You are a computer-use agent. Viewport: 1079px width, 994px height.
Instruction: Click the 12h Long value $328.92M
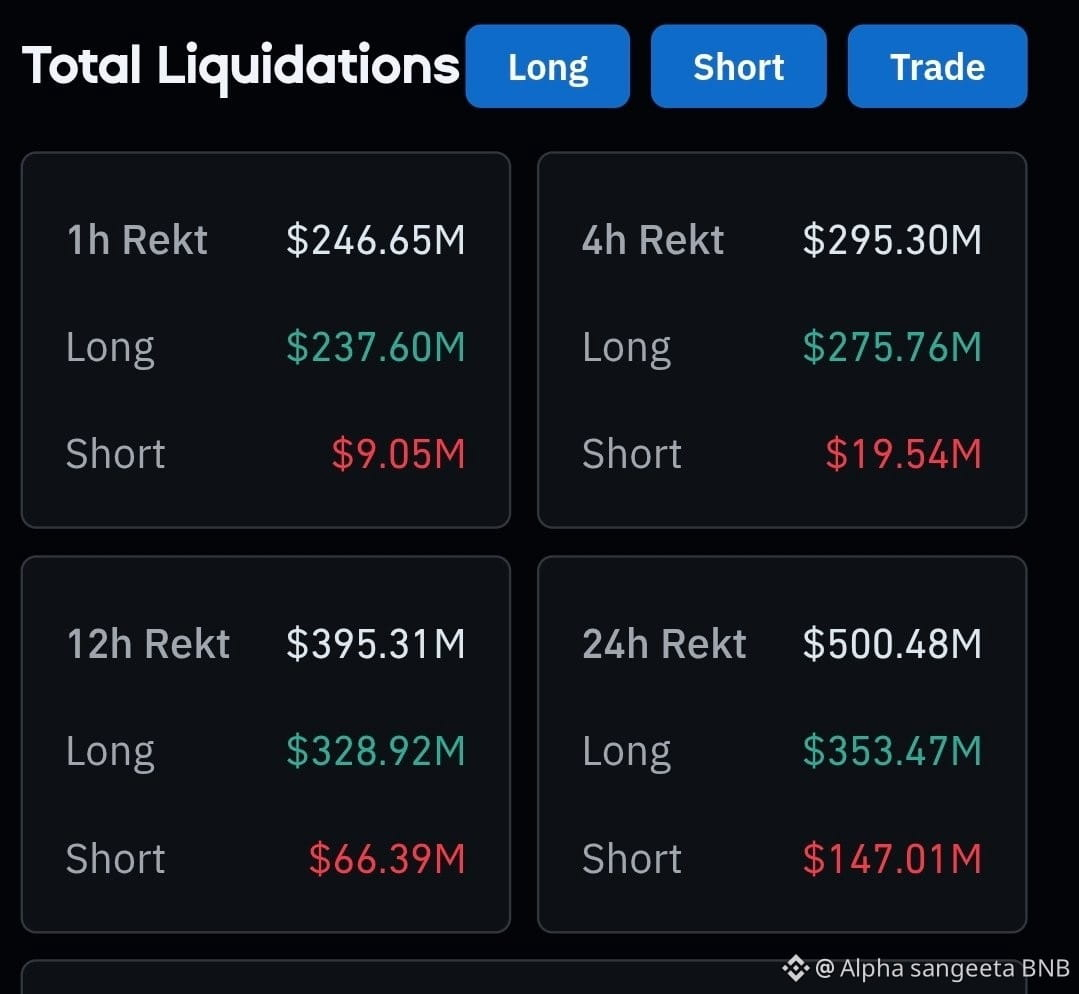point(376,750)
